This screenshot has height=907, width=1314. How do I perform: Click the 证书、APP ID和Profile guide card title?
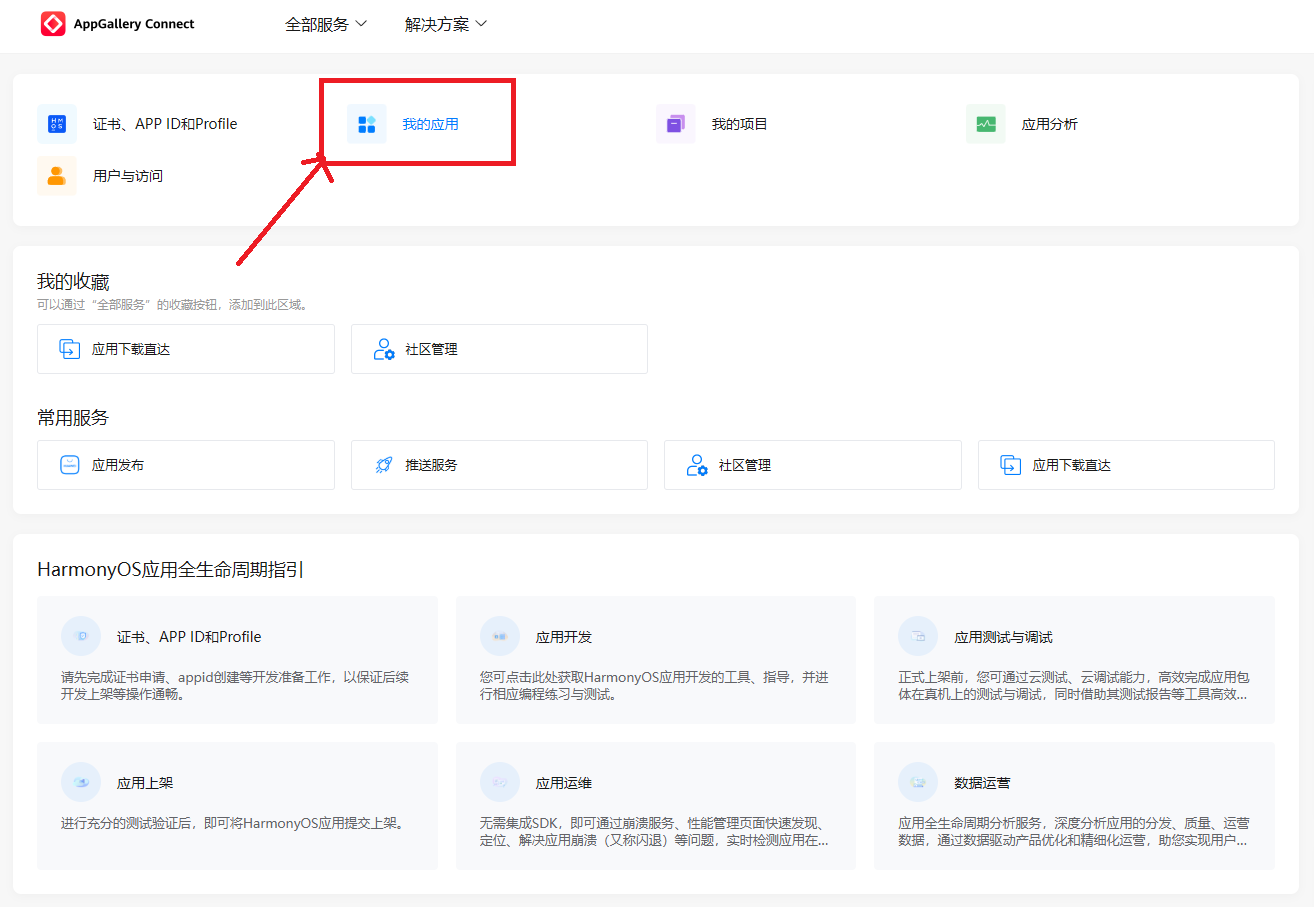click(189, 637)
